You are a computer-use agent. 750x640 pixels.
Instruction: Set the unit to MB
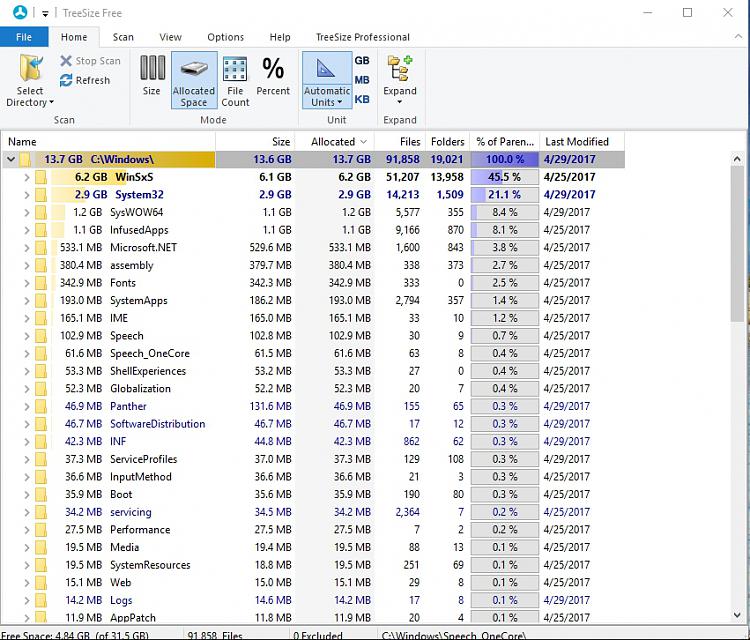tap(362, 80)
